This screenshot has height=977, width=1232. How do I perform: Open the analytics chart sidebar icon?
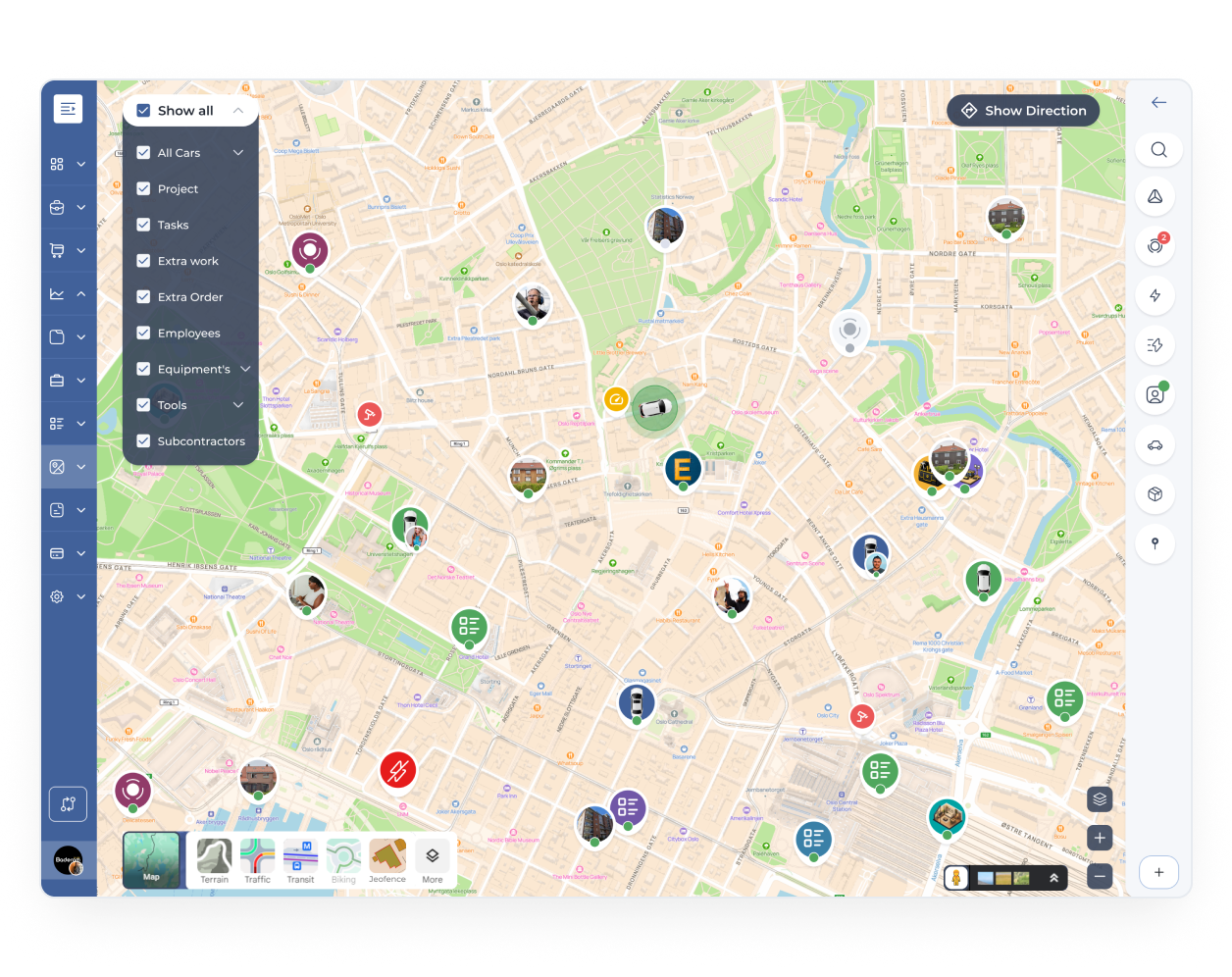[x=57, y=293]
